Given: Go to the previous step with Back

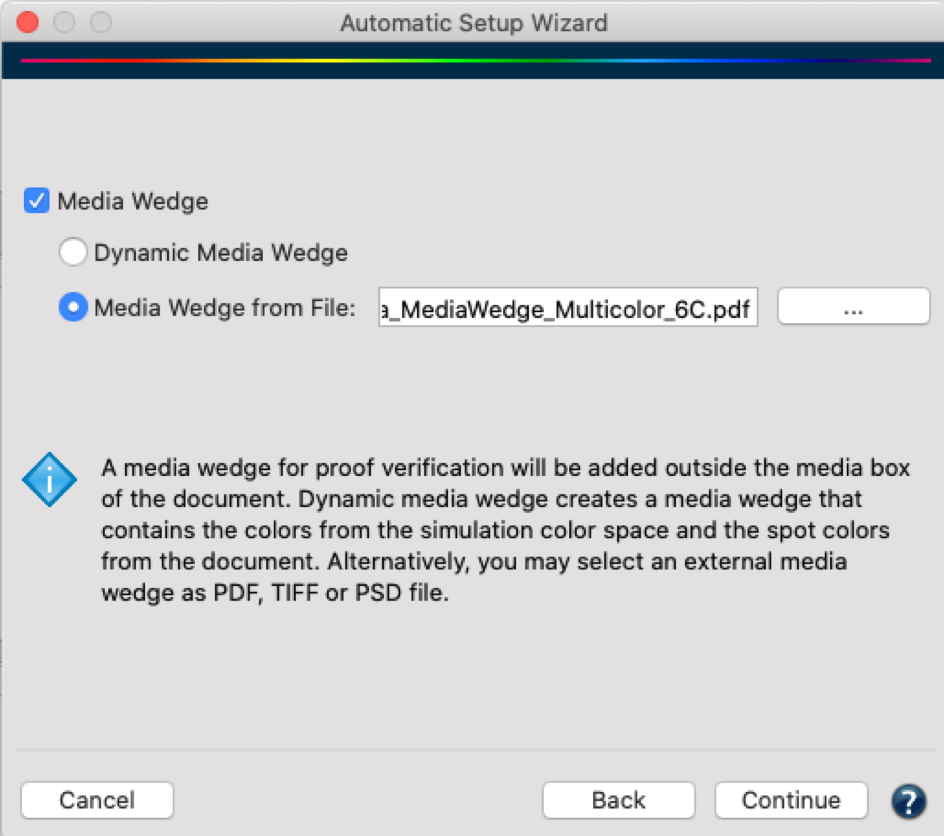Looking at the screenshot, I should coord(618,800).
